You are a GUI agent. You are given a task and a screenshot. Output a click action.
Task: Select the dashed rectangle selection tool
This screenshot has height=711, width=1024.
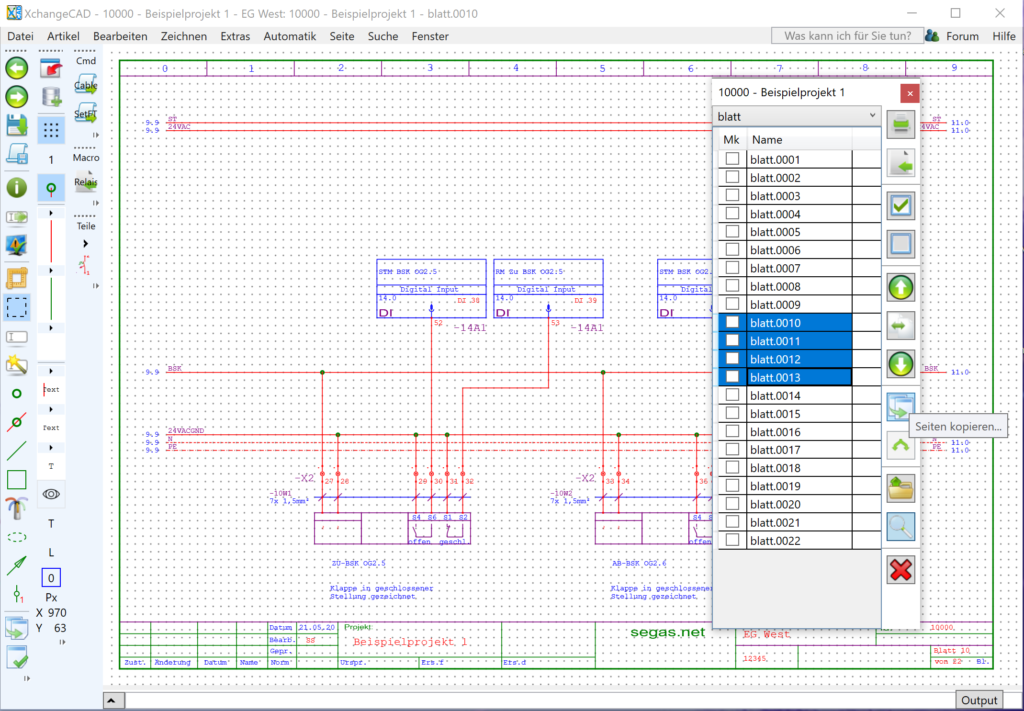coord(17,307)
